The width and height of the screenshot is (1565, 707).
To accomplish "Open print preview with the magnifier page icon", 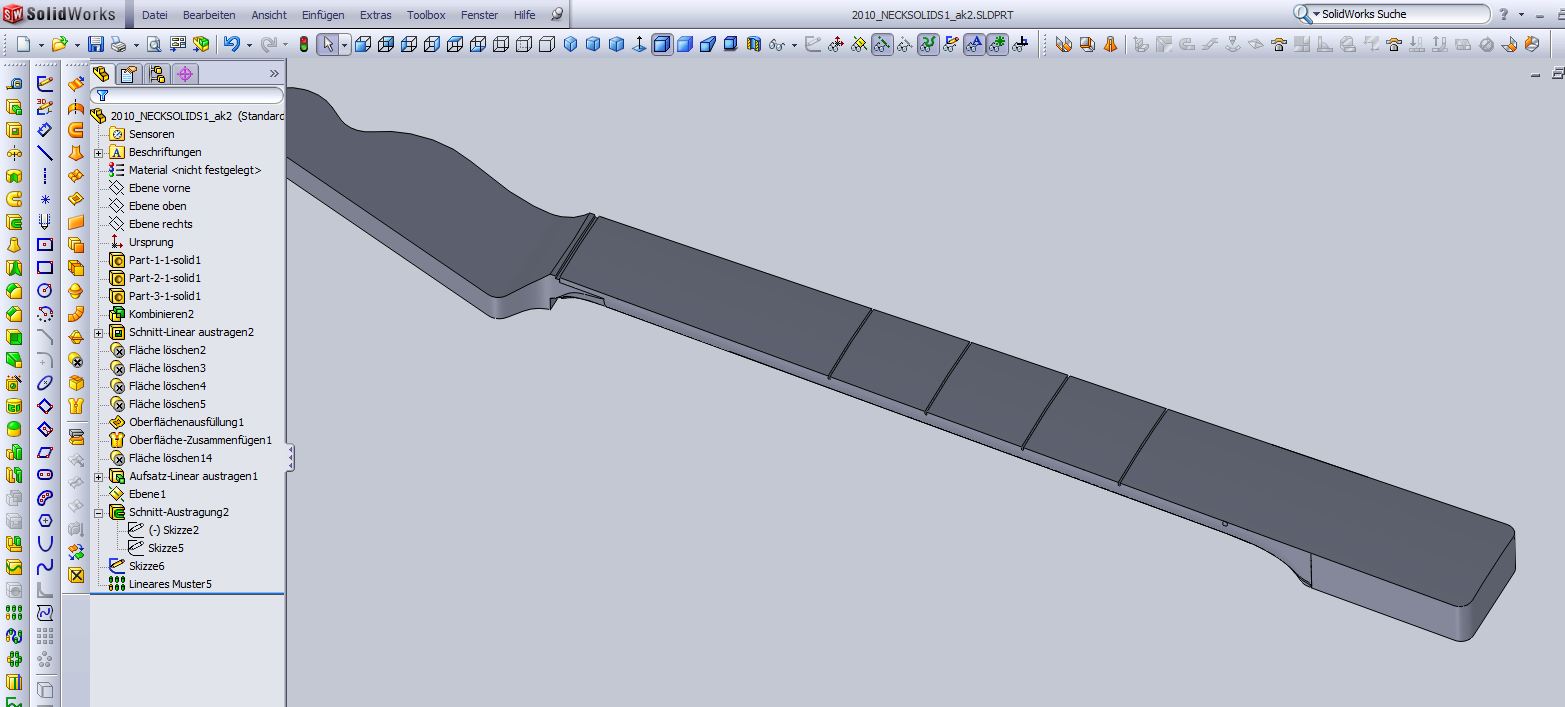I will [x=154, y=44].
